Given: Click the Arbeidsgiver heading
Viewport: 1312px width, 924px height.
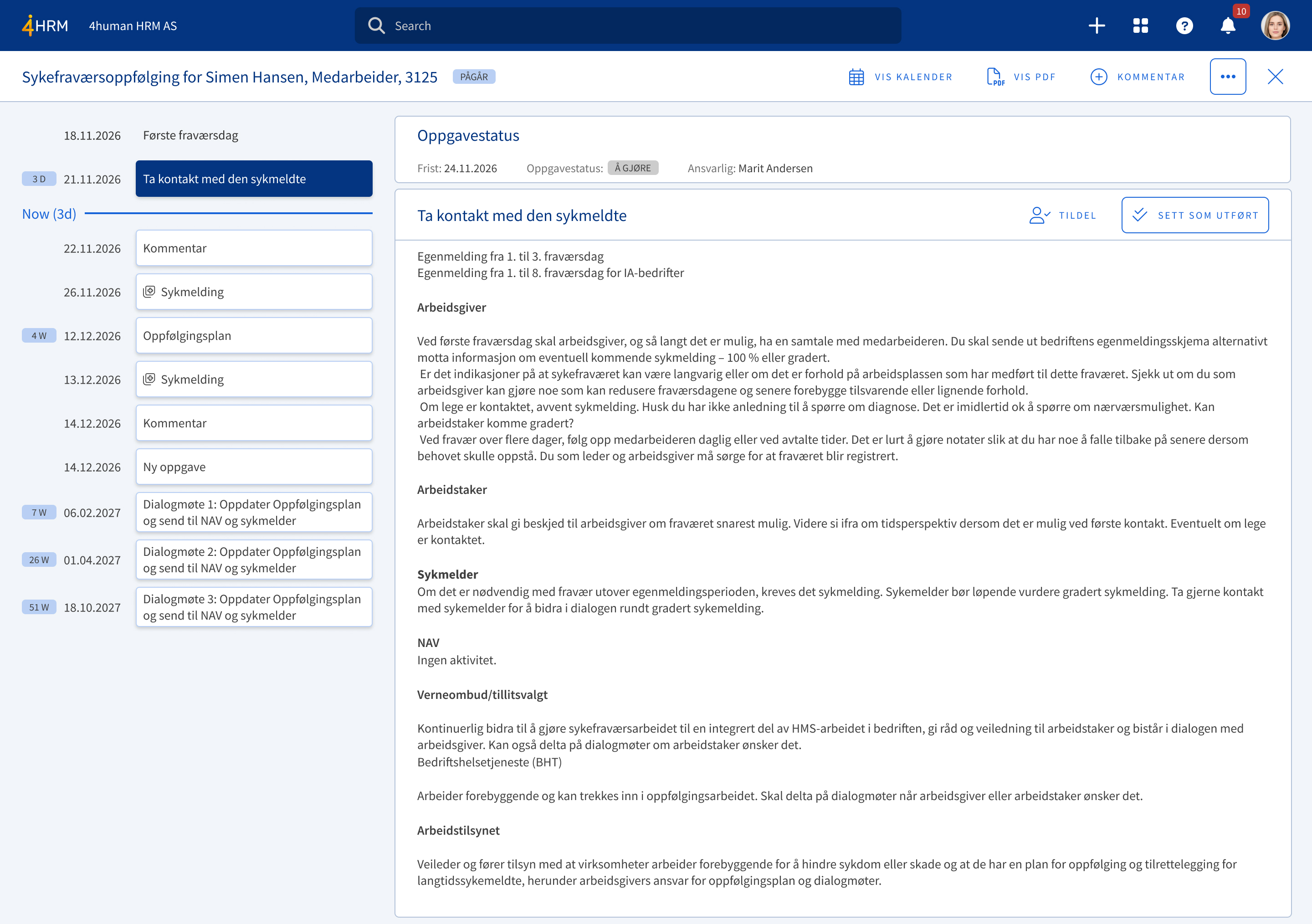Looking at the screenshot, I should [451, 308].
